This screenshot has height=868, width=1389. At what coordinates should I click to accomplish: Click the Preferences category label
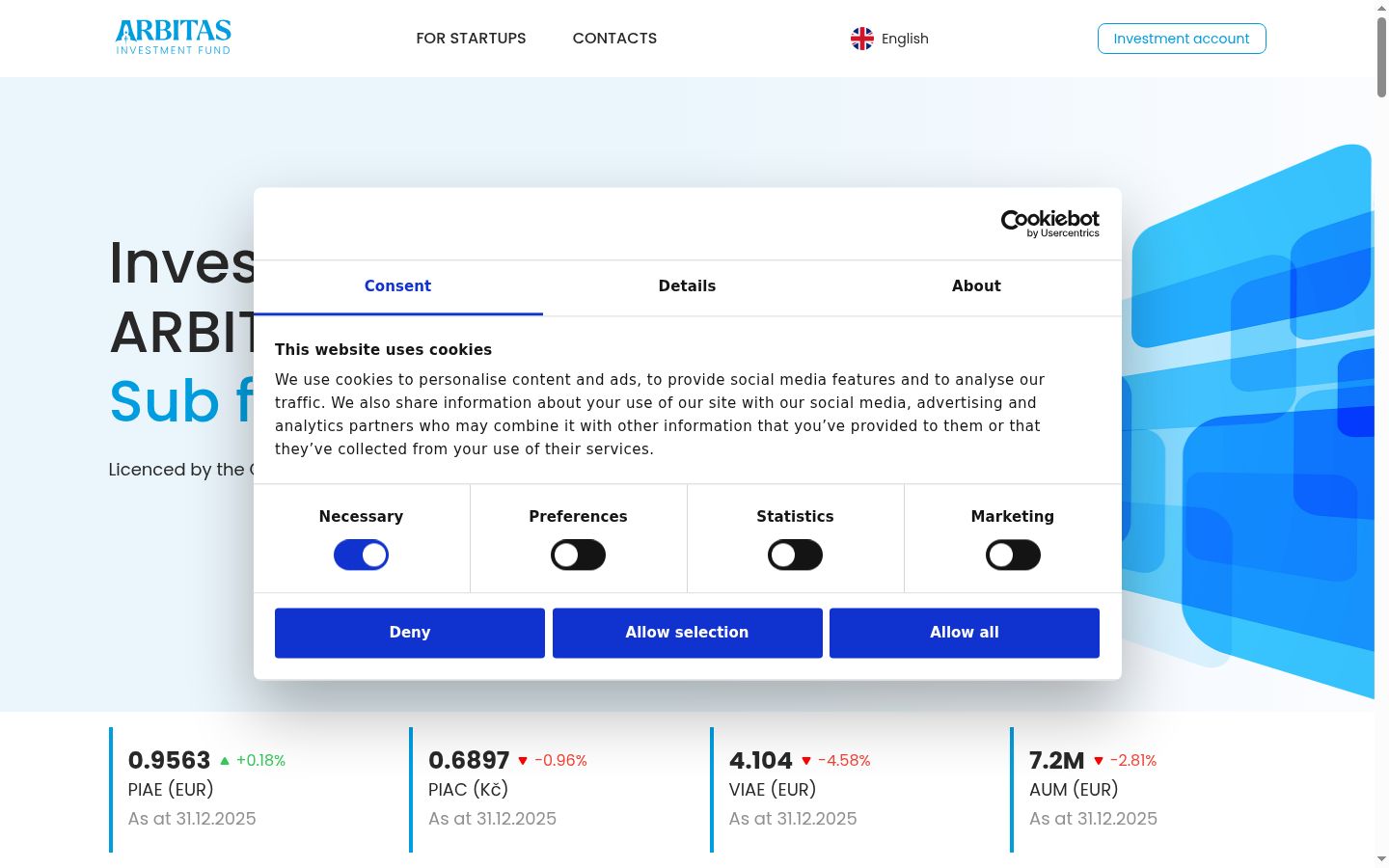coord(578,517)
